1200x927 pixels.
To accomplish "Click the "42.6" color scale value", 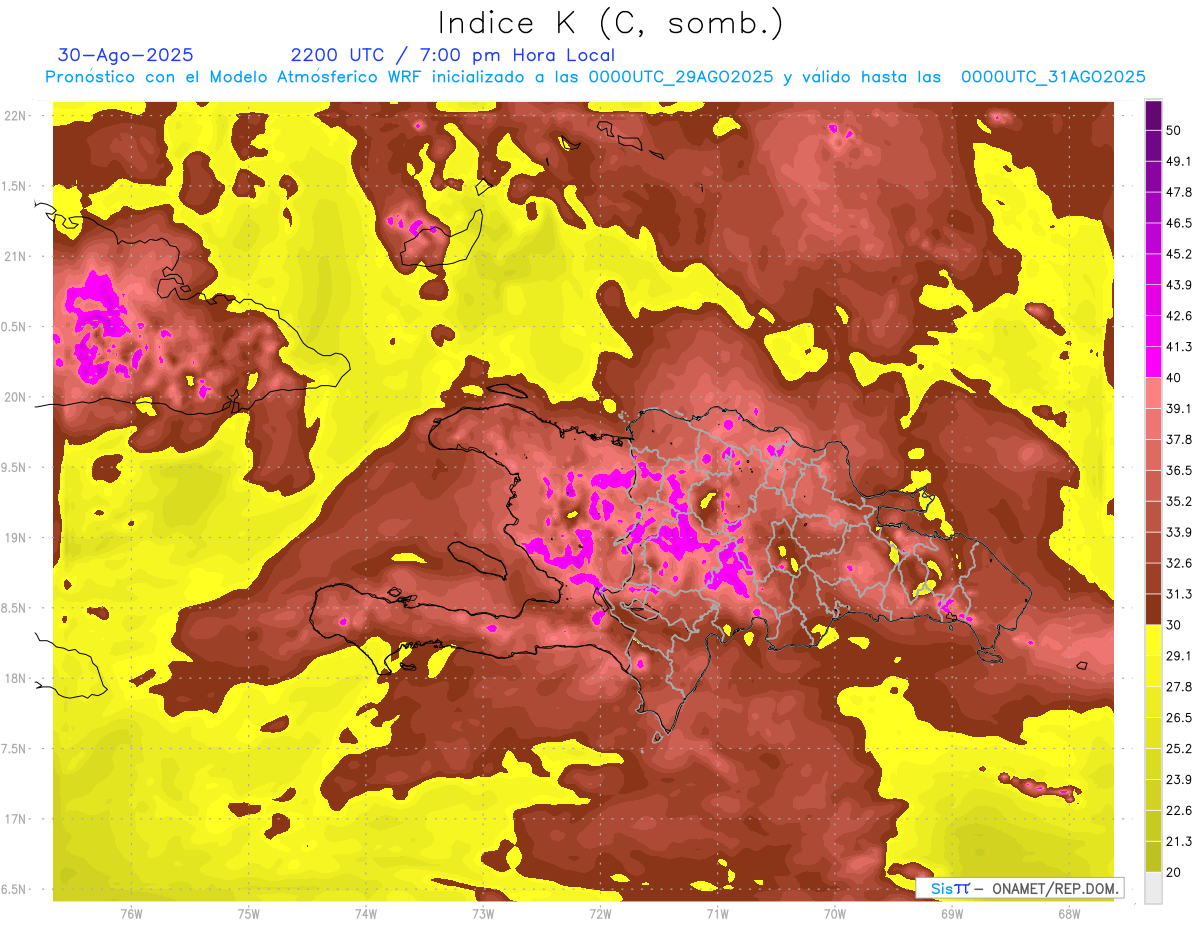I will click(1179, 315).
